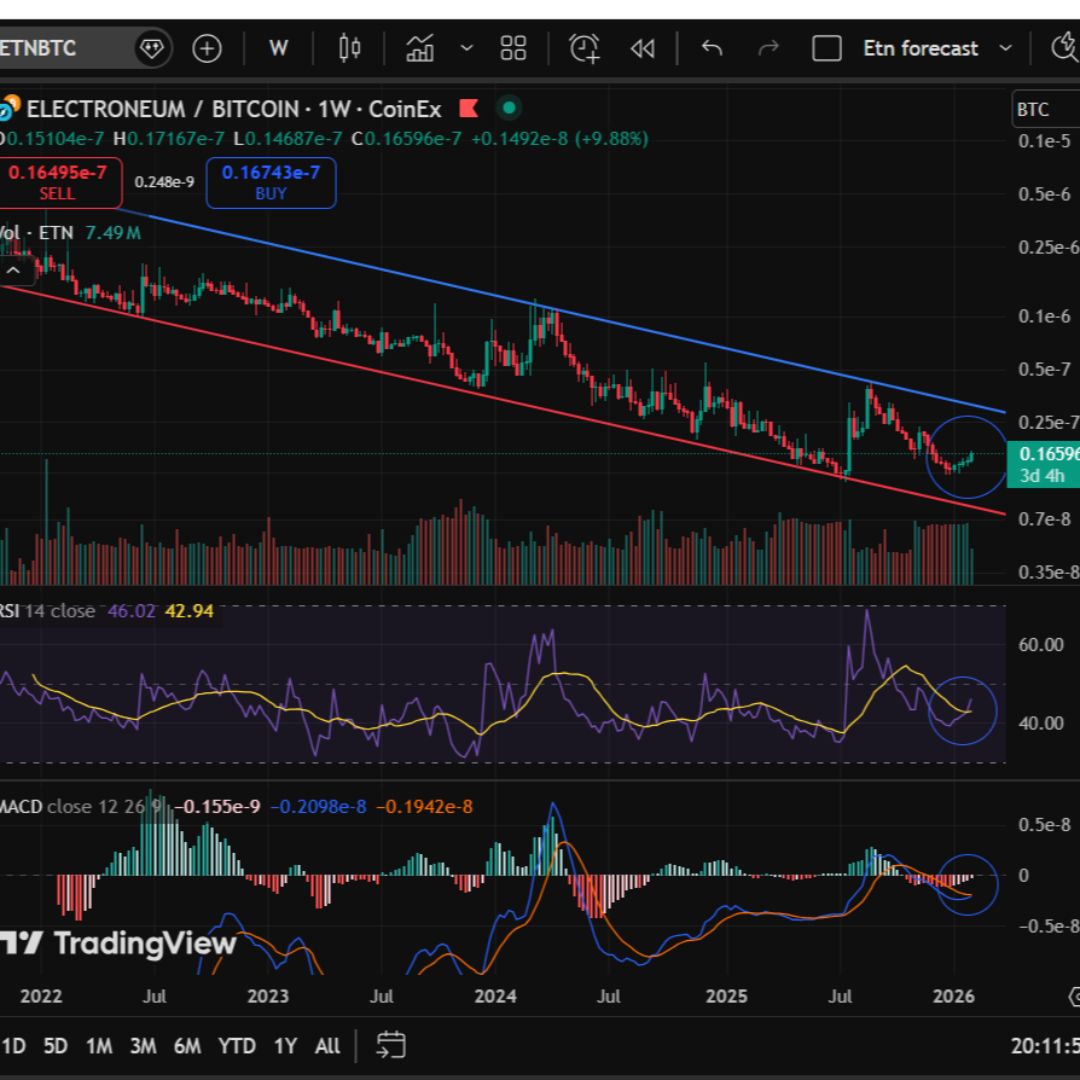Open the layout grid selector
The image size is (1080, 1080).
point(513,48)
